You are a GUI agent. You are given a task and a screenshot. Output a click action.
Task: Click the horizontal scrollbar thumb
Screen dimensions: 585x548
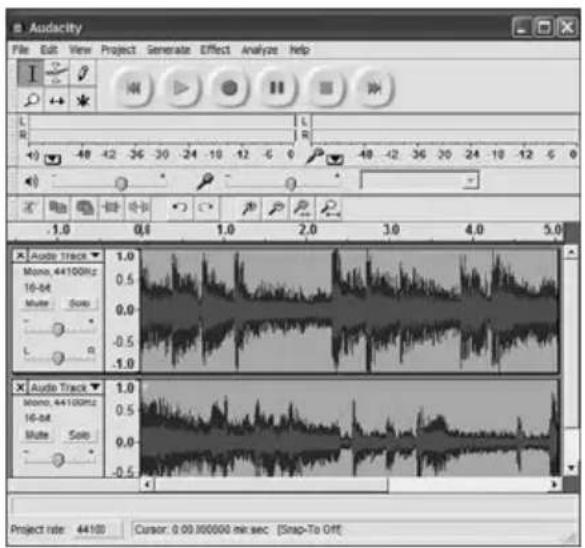(x=272, y=485)
